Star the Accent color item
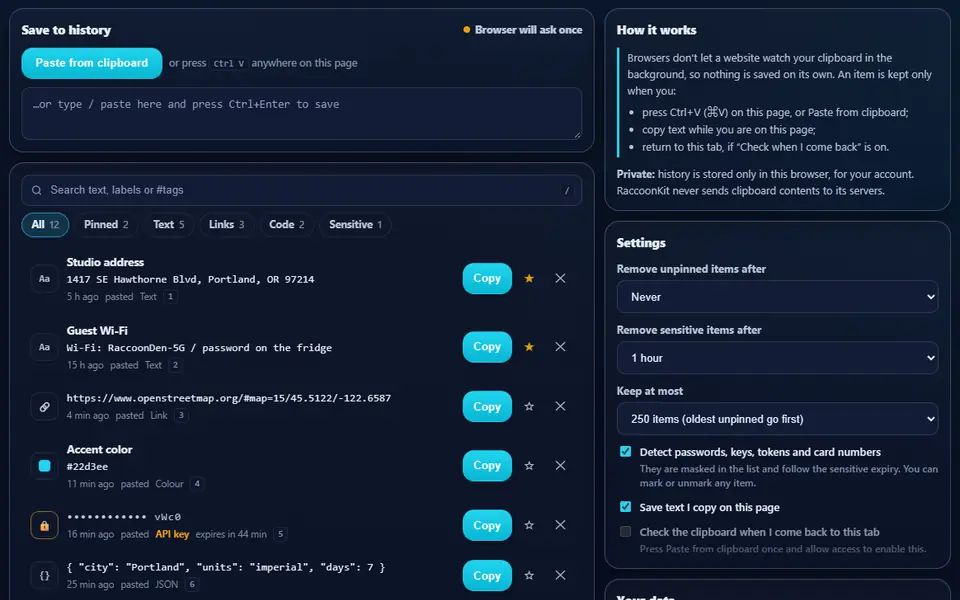The image size is (960, 600). [x=529, y=466]
